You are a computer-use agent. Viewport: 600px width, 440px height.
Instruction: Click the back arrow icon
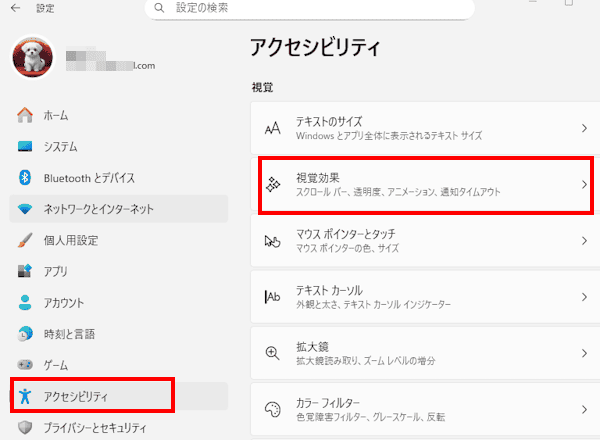point(15,8)
